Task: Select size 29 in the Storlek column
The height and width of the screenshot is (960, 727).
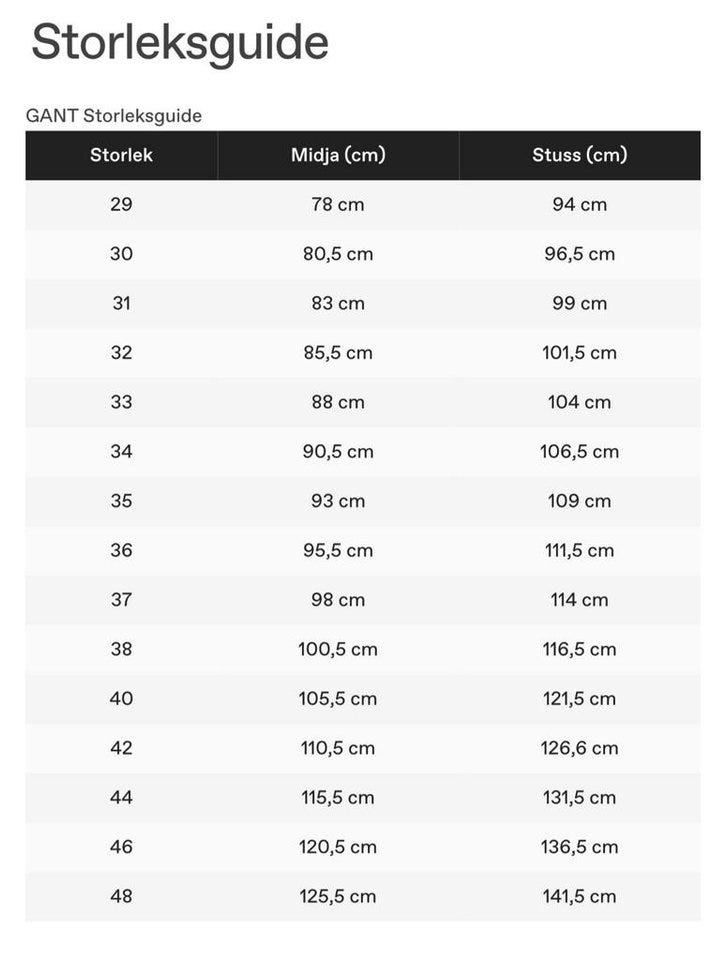Action: point(121,205)
